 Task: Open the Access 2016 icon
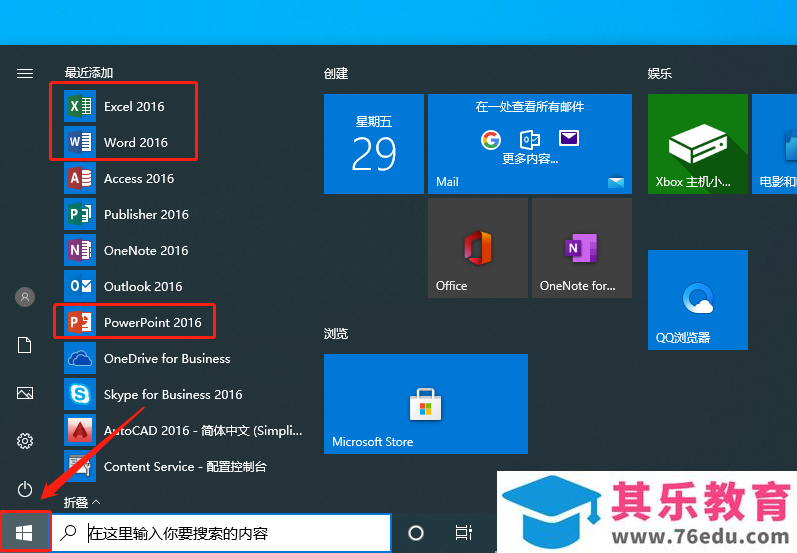(x=80, y=178)
